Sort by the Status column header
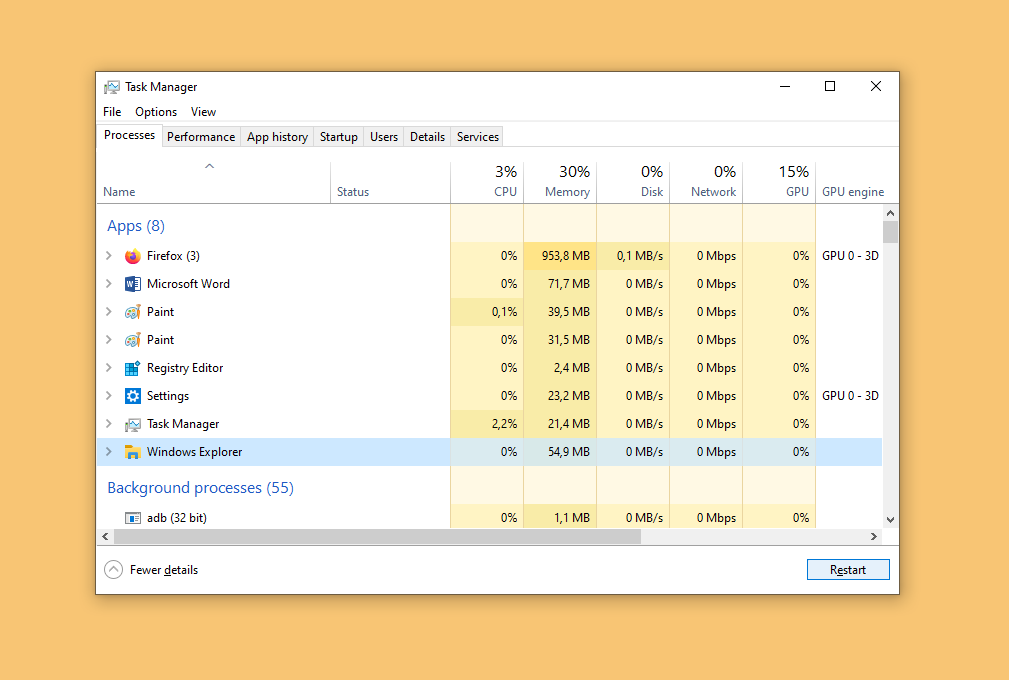The height and width of the screenshot is (680, 1009). tap(390, 182)
